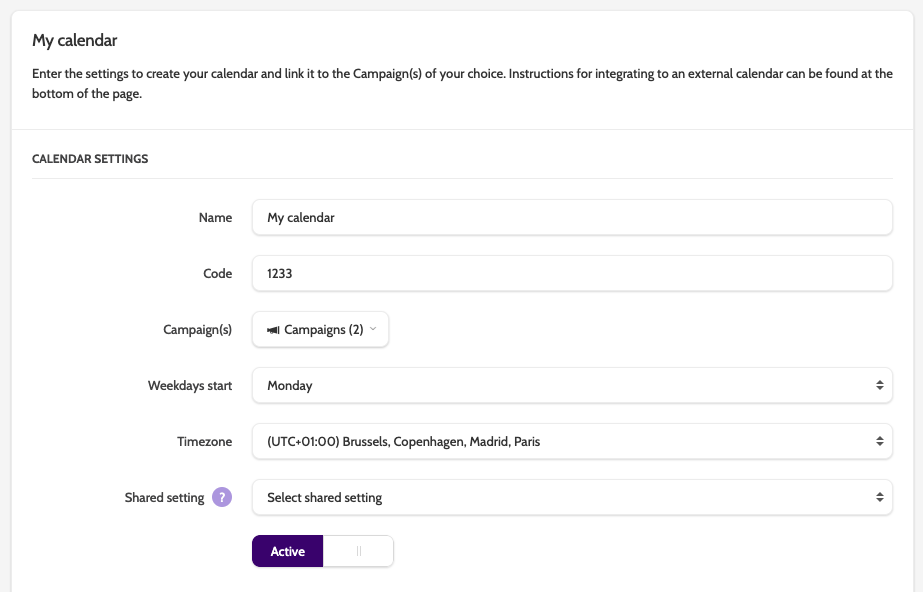The width and height of the screenshot is (923, 592).
Task: Open the Select shared setting dropdown
Action: pos(572,497)
